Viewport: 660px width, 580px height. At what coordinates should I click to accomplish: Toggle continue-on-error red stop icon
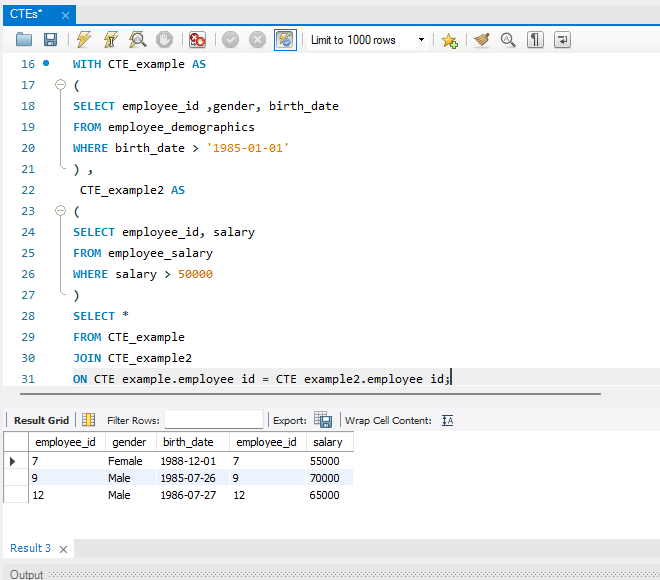(x=197, y=40)
